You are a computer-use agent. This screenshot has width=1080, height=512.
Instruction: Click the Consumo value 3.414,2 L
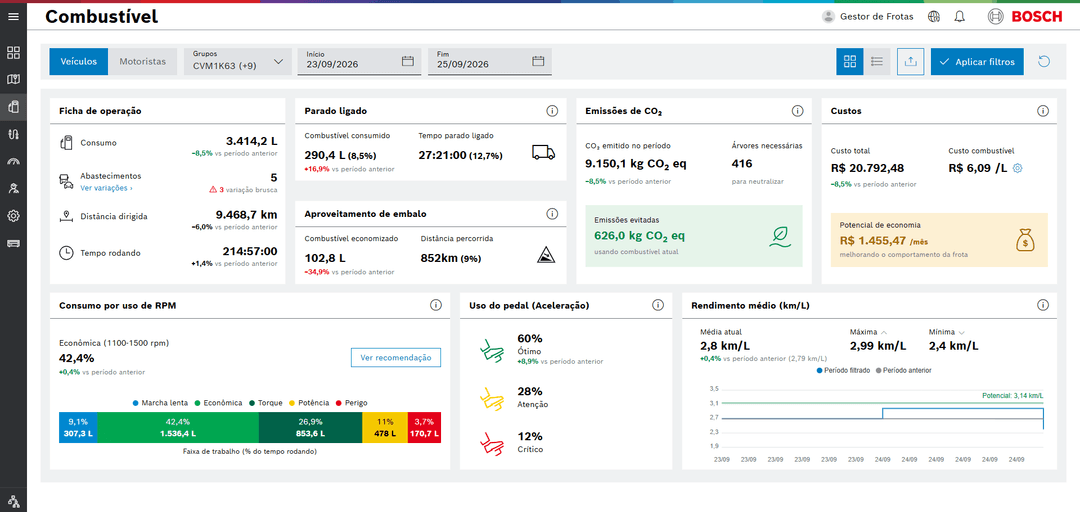point(251,141)
